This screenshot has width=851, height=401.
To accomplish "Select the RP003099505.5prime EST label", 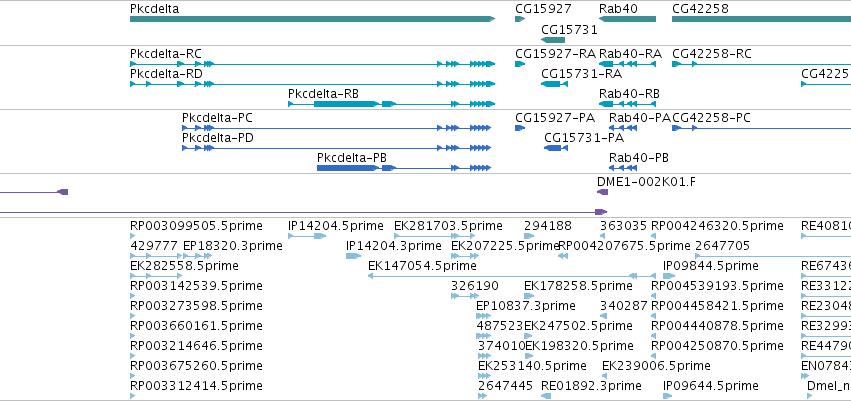I will pos(196,226).
